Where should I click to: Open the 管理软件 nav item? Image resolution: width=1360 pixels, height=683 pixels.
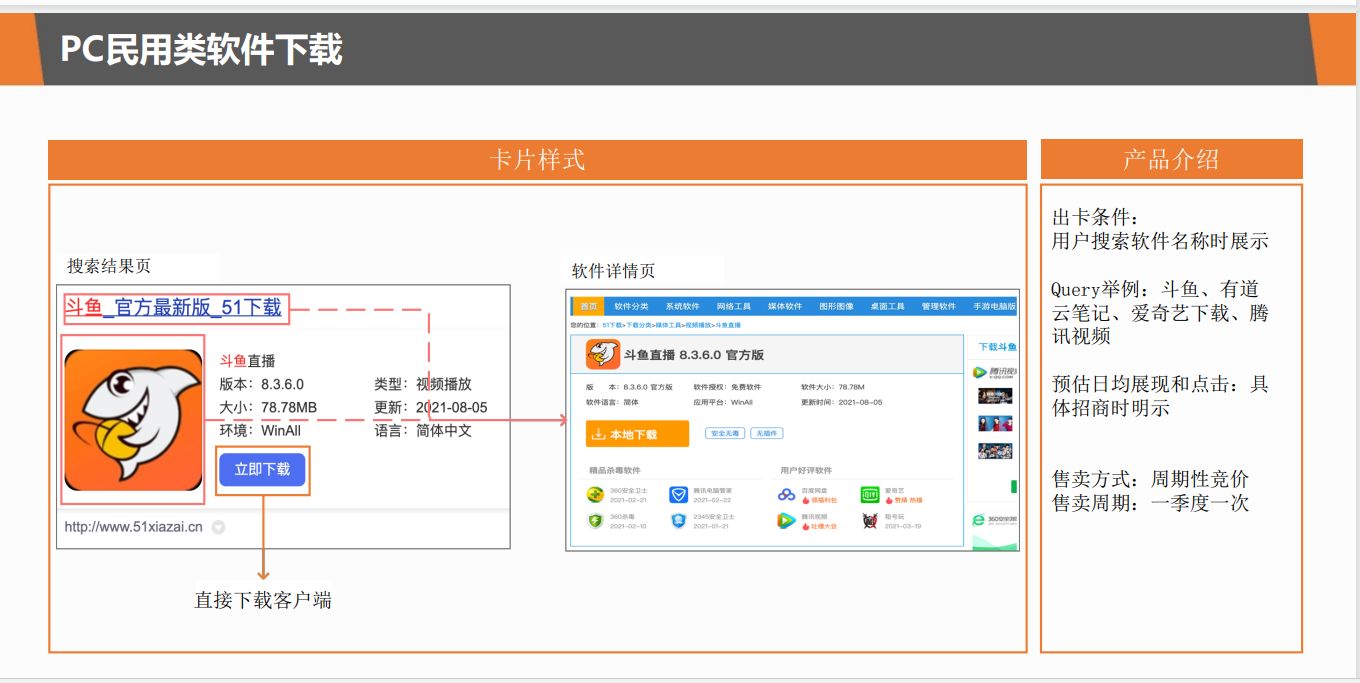[x=938, y=306]
